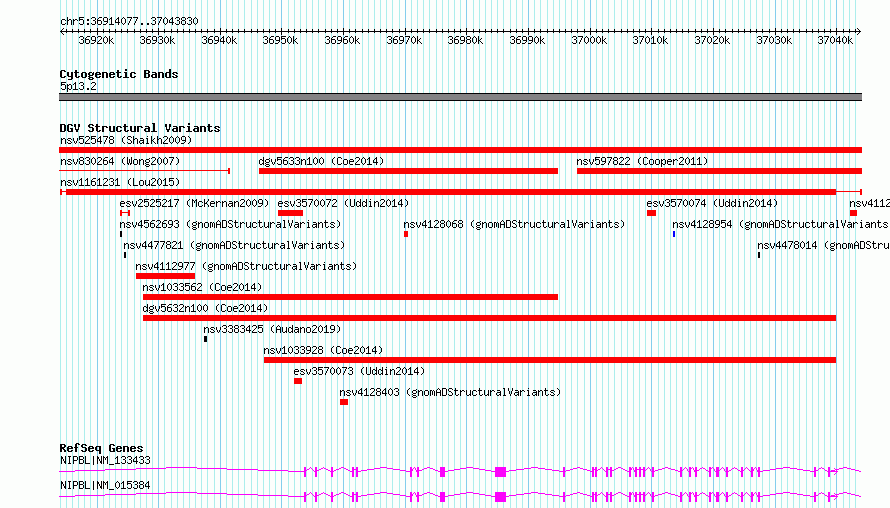This screenshot has width=890, height=508.
Task: Click the nsv3383425 (Audano2019) black marker
Action: pyautogui.click(x=205, y=339)
